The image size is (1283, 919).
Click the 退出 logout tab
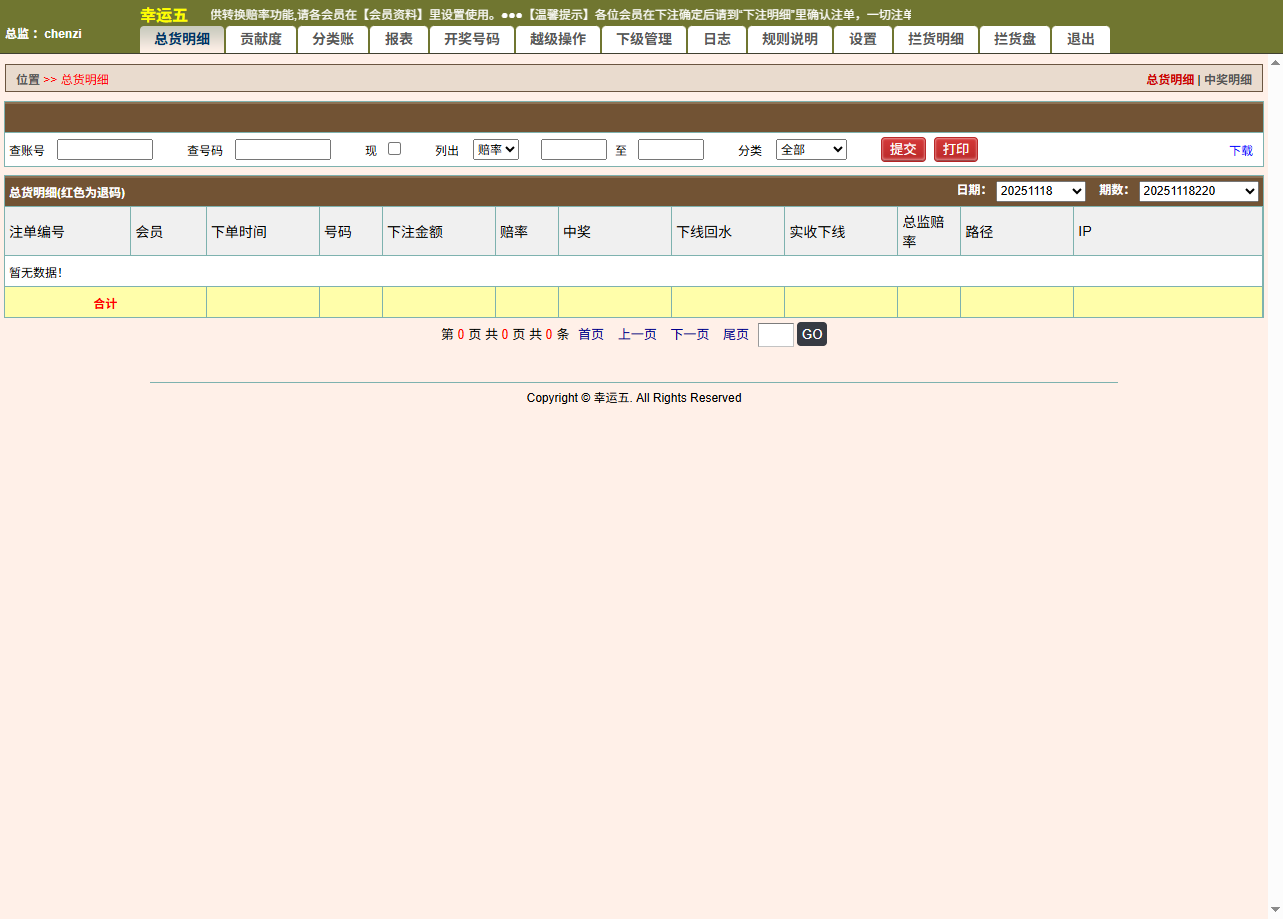pos(1081,39)
